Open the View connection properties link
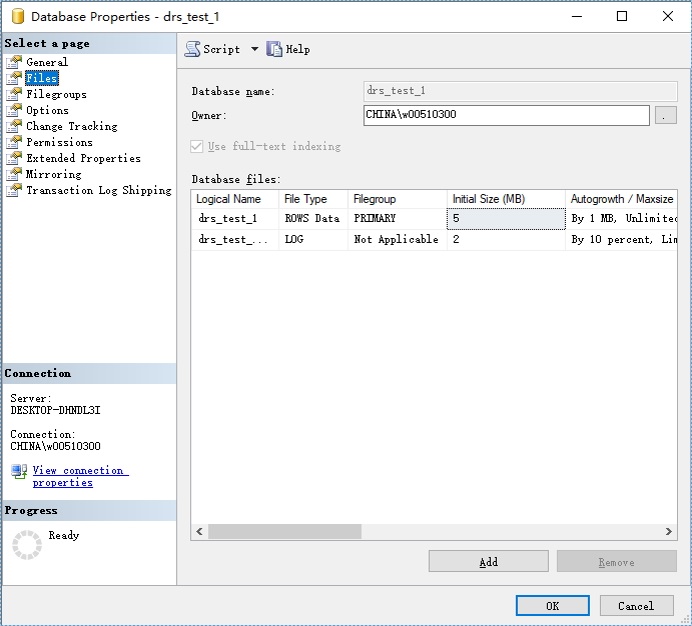Screen dimensions: 692x626 point(80,476)
